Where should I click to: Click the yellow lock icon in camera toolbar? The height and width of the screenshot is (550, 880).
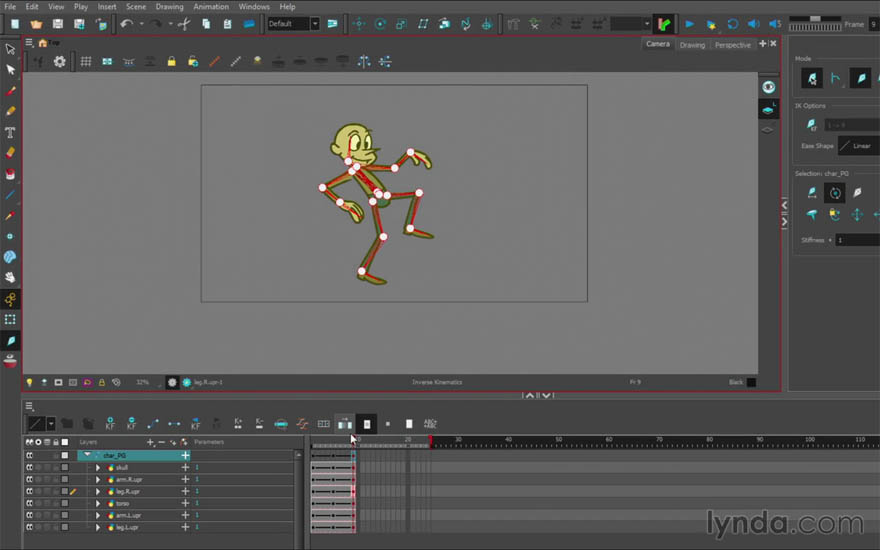[171, 62]
